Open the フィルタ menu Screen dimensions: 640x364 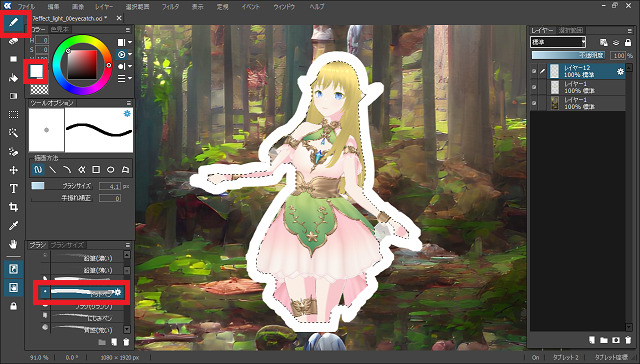(x=170, y=7)
